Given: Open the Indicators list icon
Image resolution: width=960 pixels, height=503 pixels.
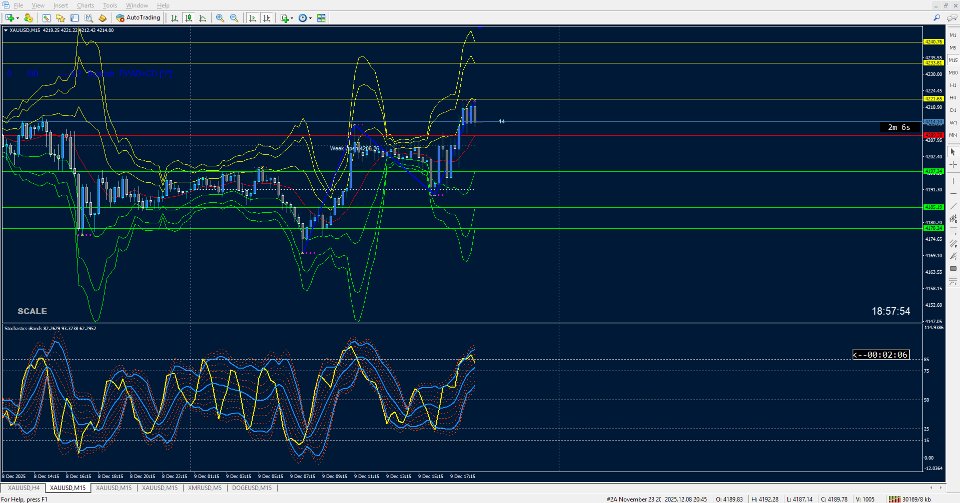Looking at the screenshot, I should (x=285, y=18).
